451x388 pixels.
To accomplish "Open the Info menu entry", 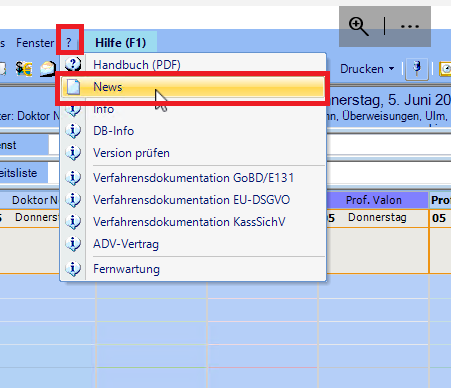I will 193,109.
